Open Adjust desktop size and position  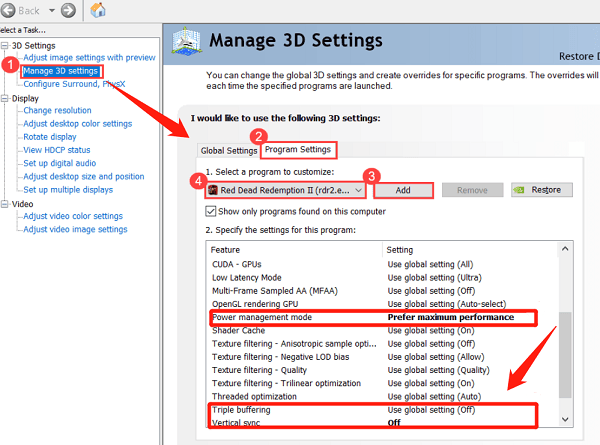coord(84,176)
